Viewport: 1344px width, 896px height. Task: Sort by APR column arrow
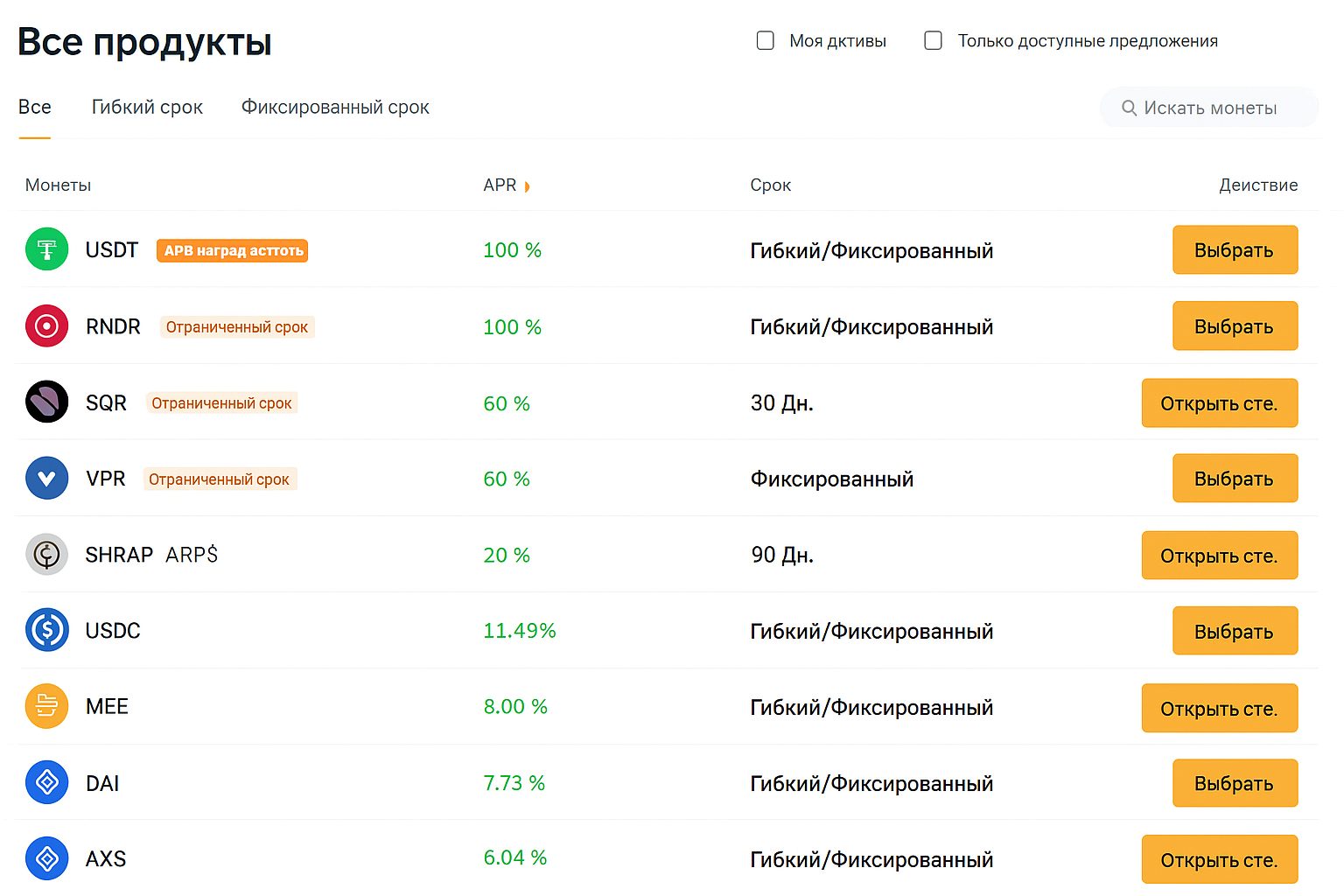click(x=527, y=186)
